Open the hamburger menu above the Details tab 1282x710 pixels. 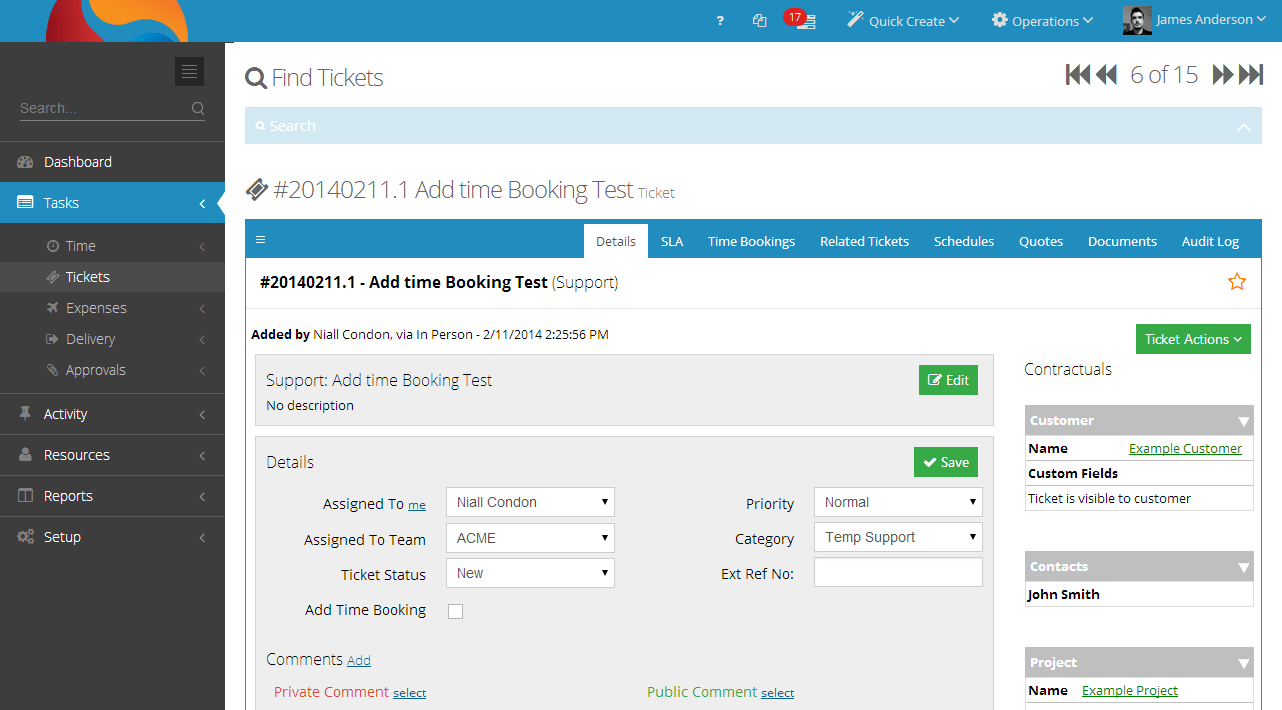pos(260,239)
